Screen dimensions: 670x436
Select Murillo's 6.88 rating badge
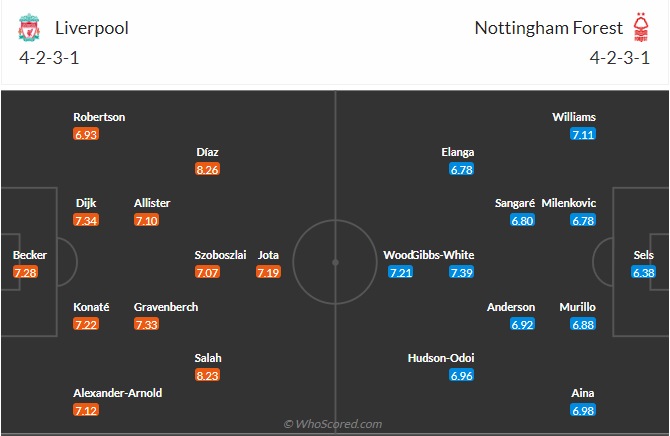[583, 325]
